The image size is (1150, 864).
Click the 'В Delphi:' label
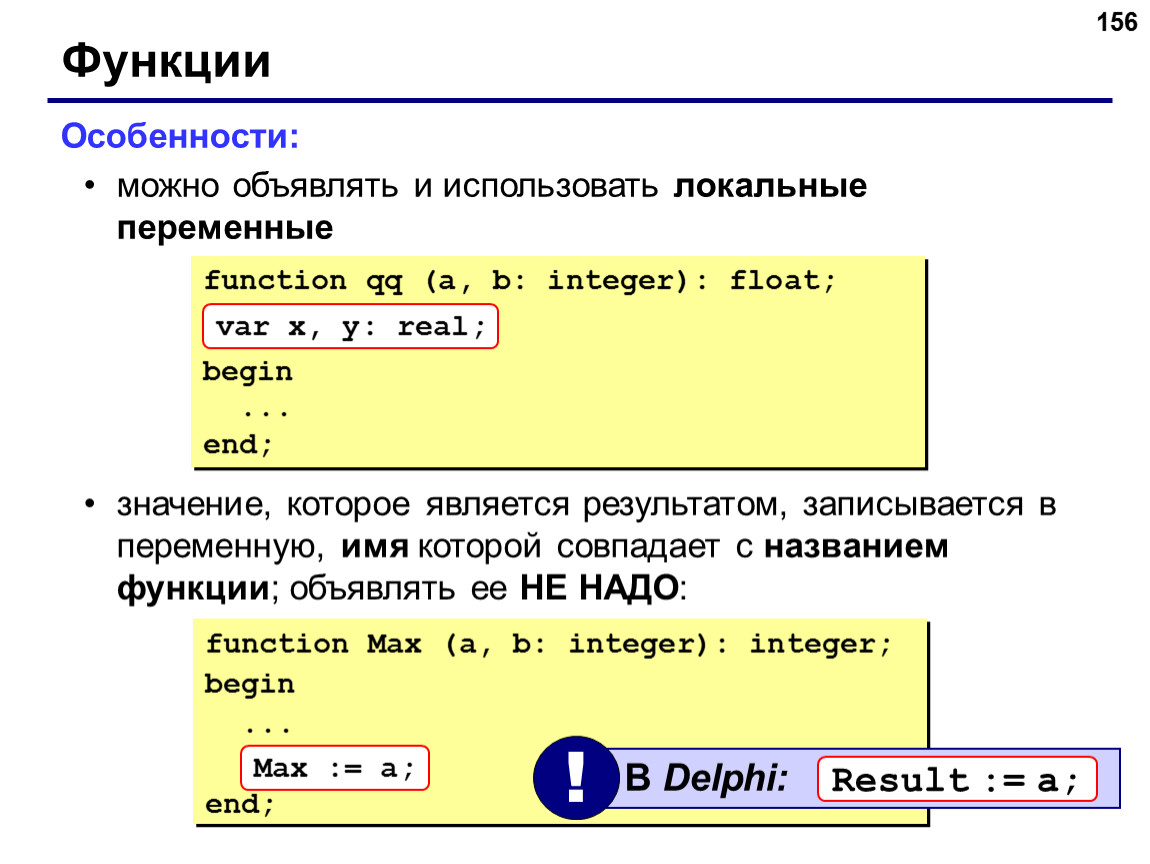click(706, 777)
